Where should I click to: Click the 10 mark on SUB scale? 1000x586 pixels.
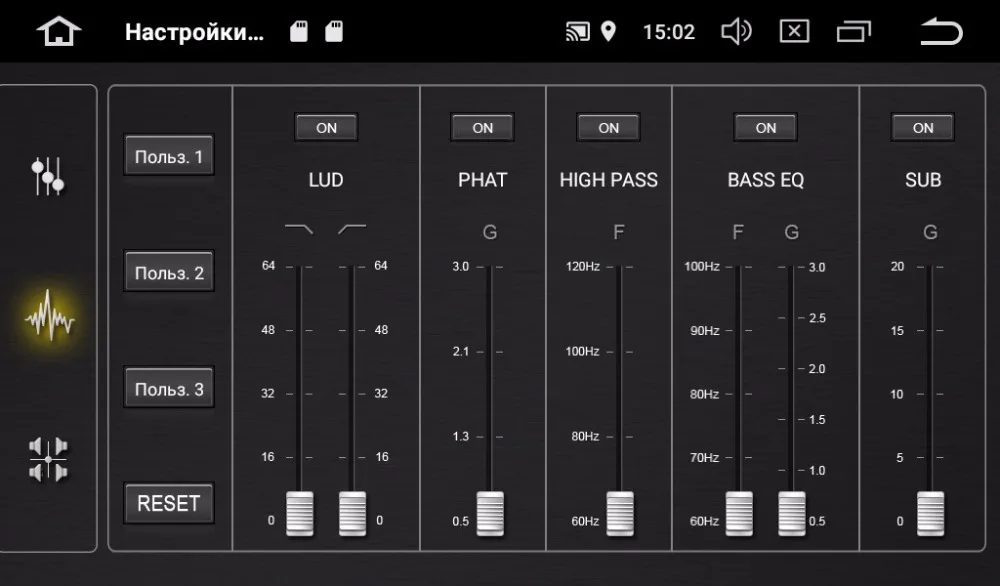pos(897,394)
